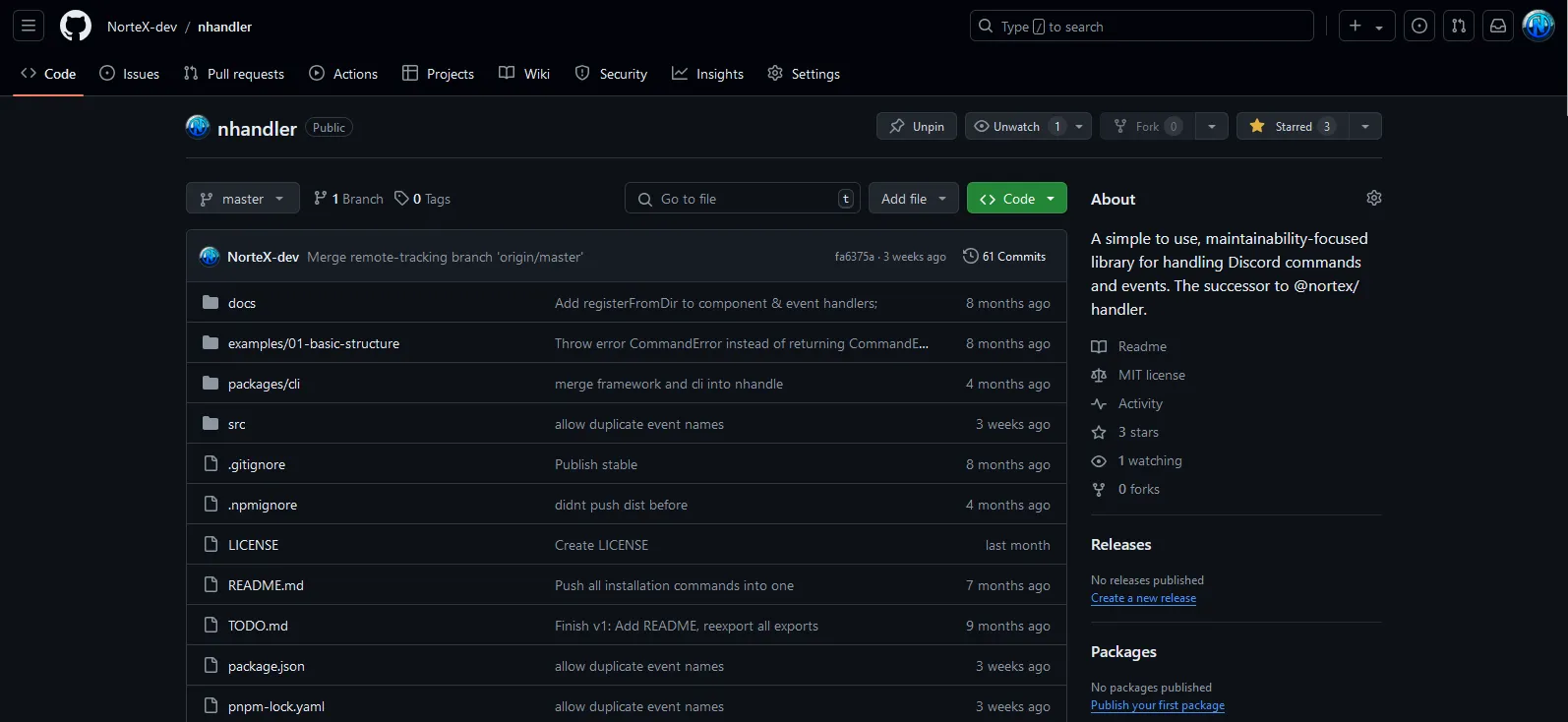Open the Actions tab
This screenshot has width=1568, height=722.
(x=343, y=74)
